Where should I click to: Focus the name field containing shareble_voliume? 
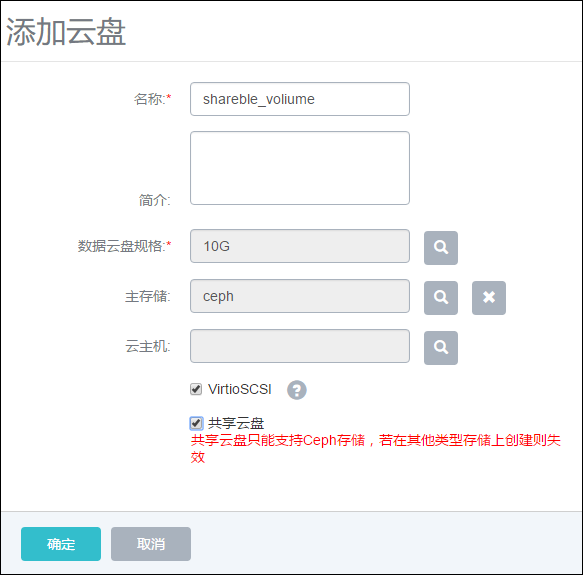(x=300, y=99)
